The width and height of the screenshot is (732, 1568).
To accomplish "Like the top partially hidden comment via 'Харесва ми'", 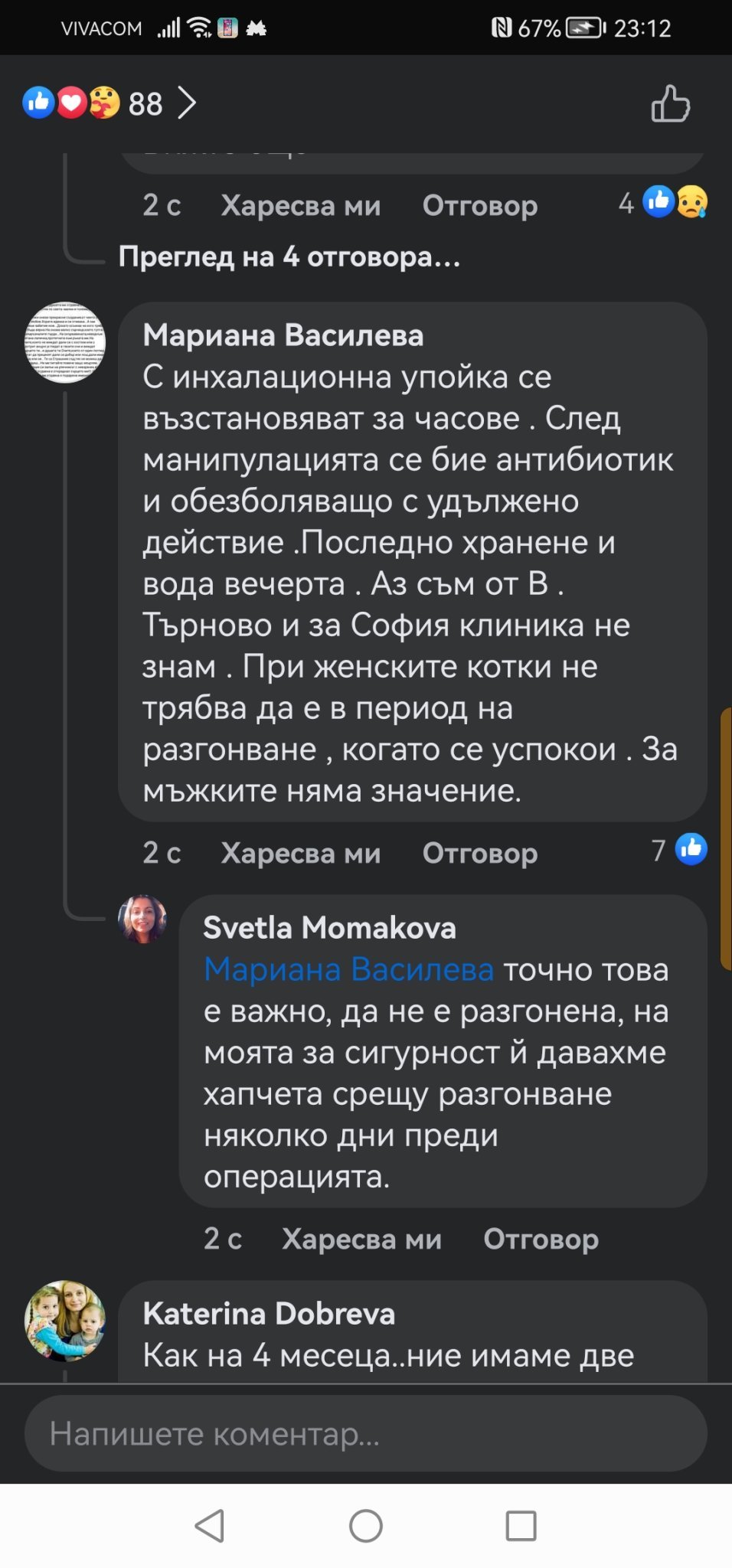I will [x=300, y=206].
